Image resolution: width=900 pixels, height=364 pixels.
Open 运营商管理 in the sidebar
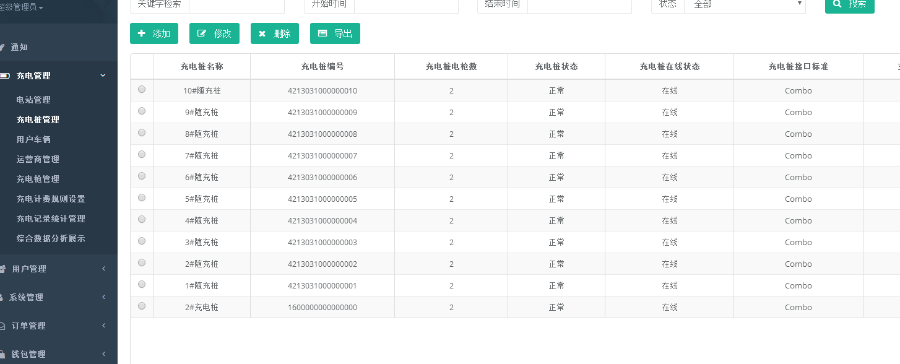(38, 159)
